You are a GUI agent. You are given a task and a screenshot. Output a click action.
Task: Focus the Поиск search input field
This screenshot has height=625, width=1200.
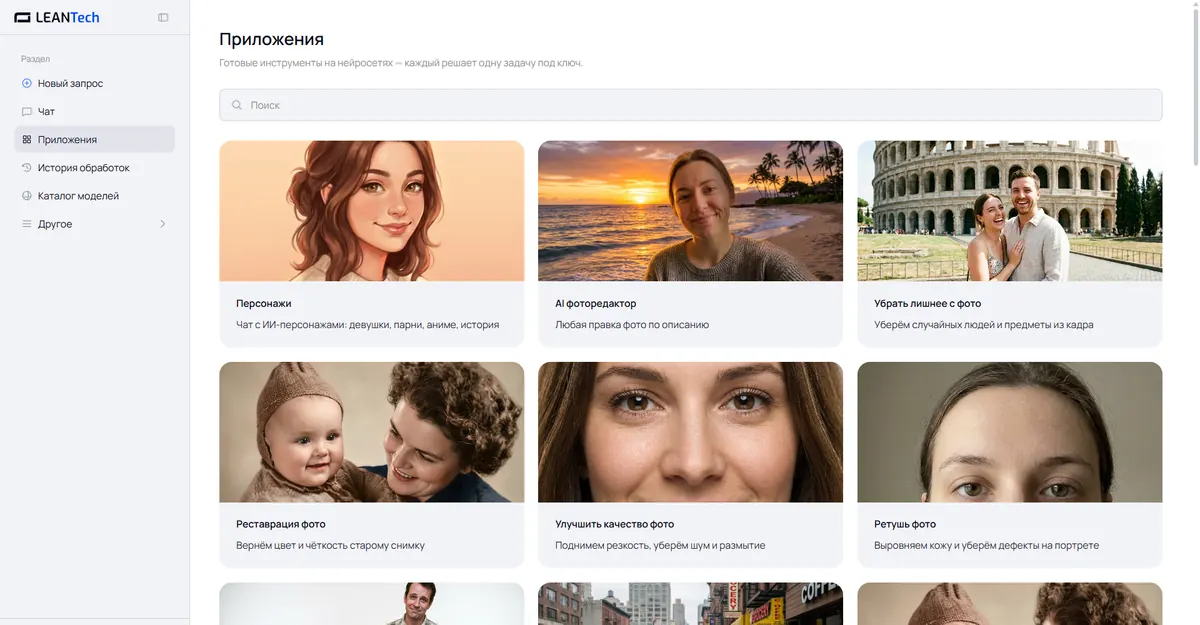(x=691, y=105)
